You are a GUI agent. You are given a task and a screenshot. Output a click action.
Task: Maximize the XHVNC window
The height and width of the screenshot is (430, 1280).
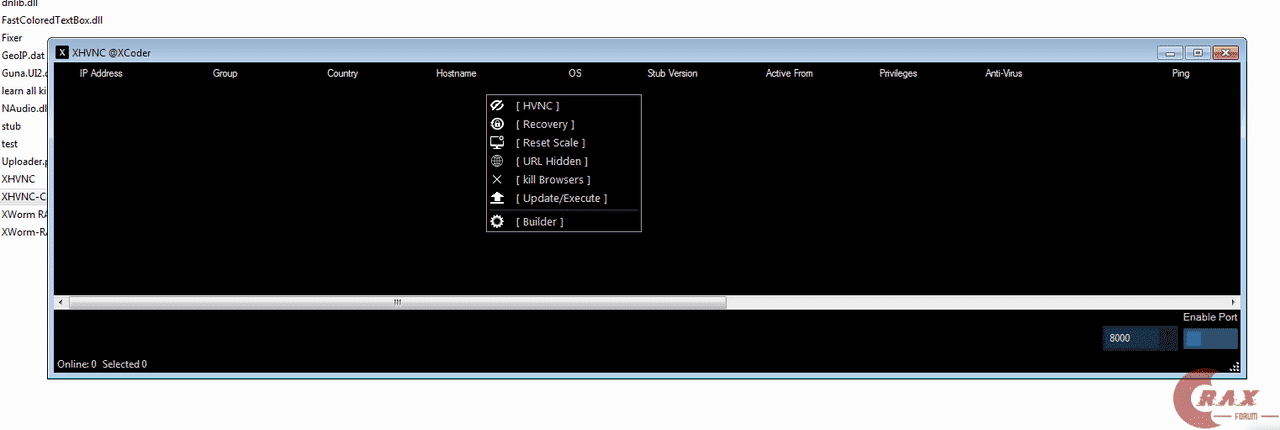(x=1197, y=52)
